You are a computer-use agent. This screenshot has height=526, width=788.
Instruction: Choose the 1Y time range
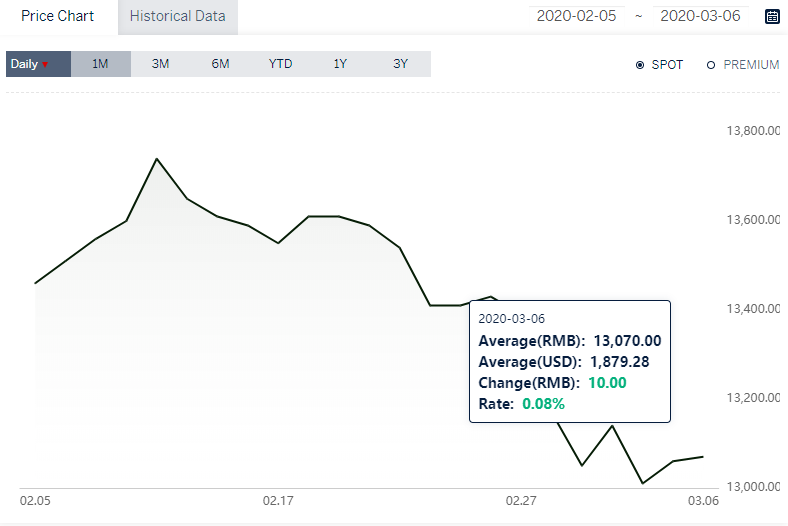pyautogui.click(x=340, y=64)
